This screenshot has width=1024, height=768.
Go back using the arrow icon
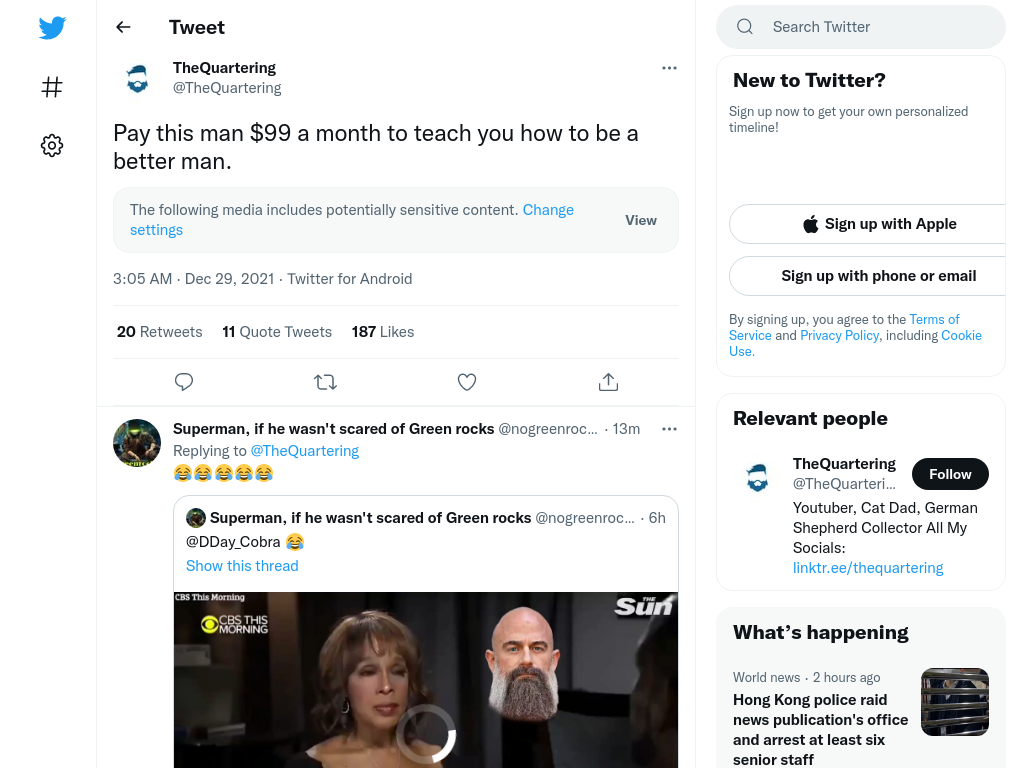123,27
